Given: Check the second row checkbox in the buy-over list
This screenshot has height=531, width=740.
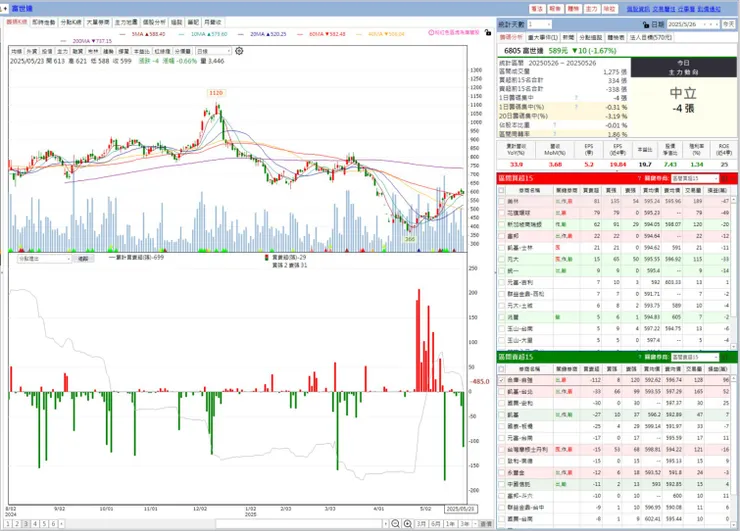Looking at the screenshot, I should coord(501,213).
